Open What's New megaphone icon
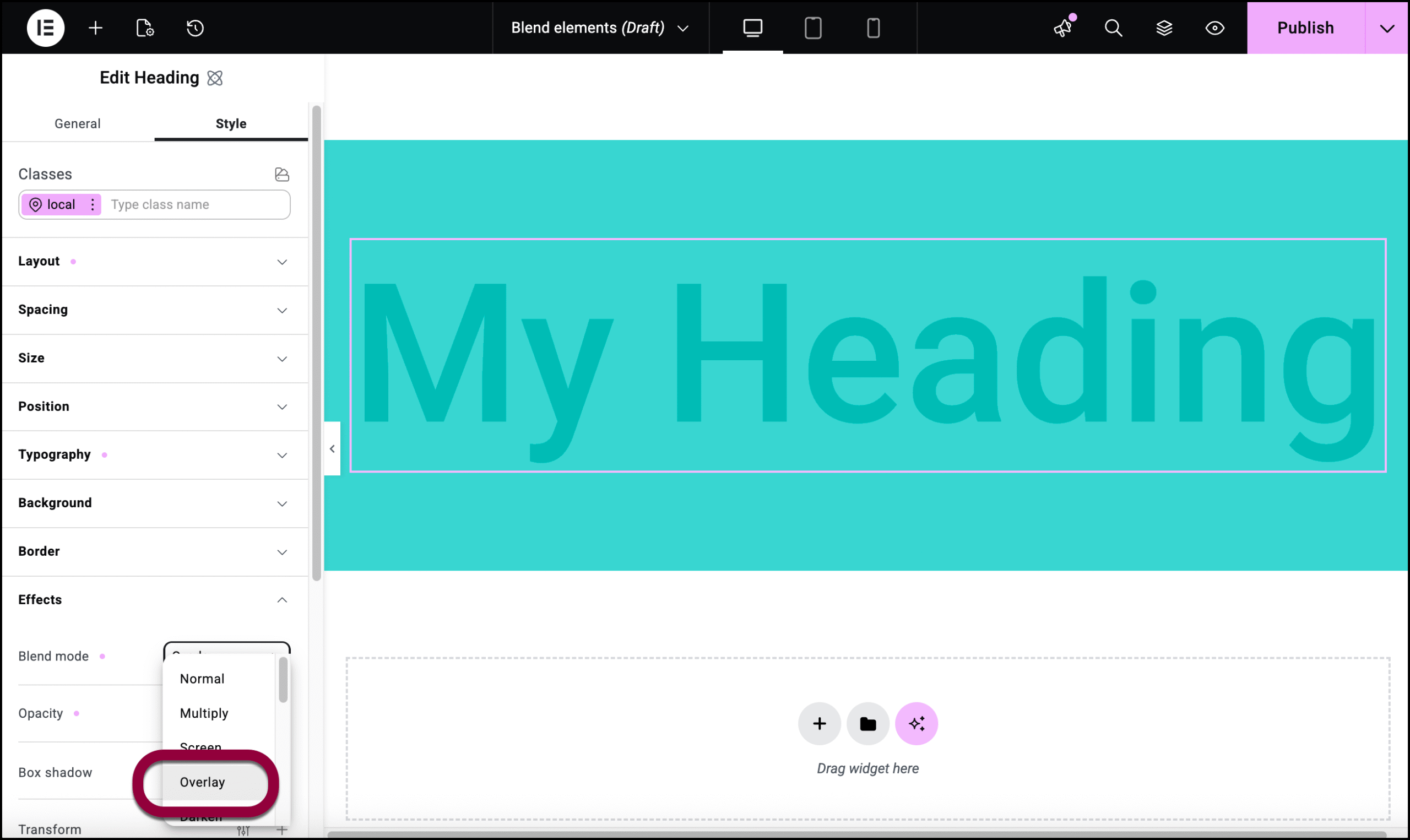 tap(1063, 28)
